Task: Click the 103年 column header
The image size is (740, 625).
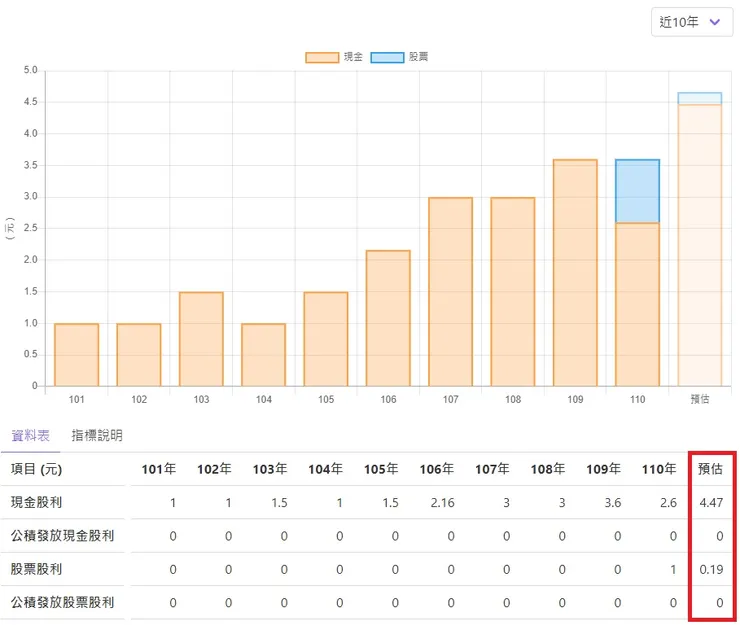Action: [x=270, y=469]
